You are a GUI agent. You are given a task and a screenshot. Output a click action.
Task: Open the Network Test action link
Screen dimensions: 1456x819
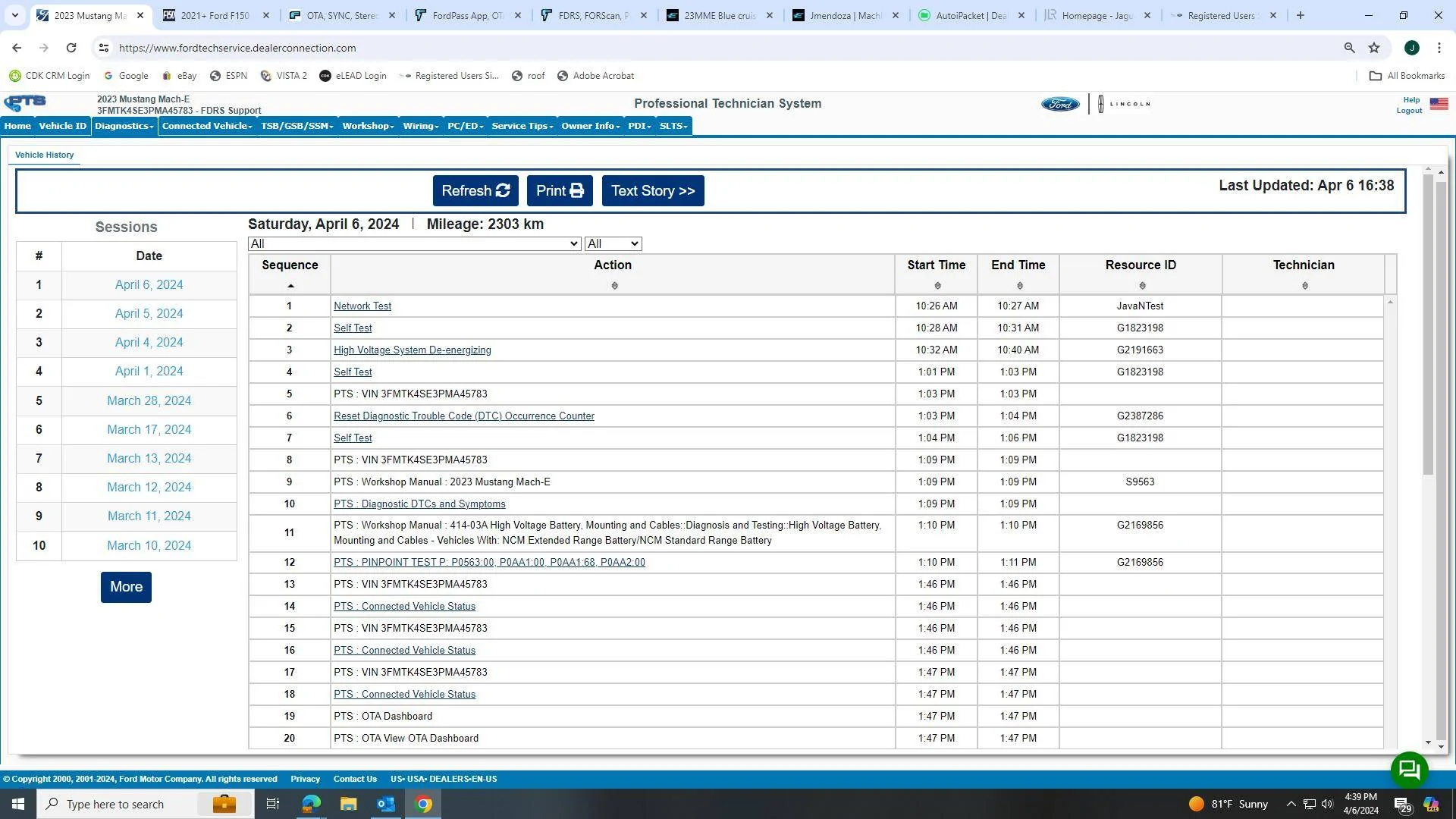362,306
